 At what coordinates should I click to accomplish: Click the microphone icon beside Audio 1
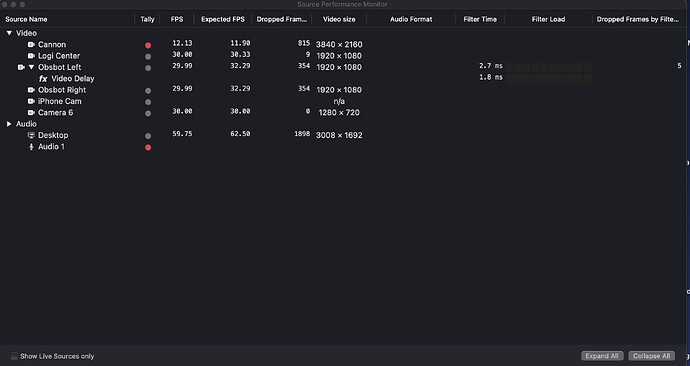(x=31, y=147)
